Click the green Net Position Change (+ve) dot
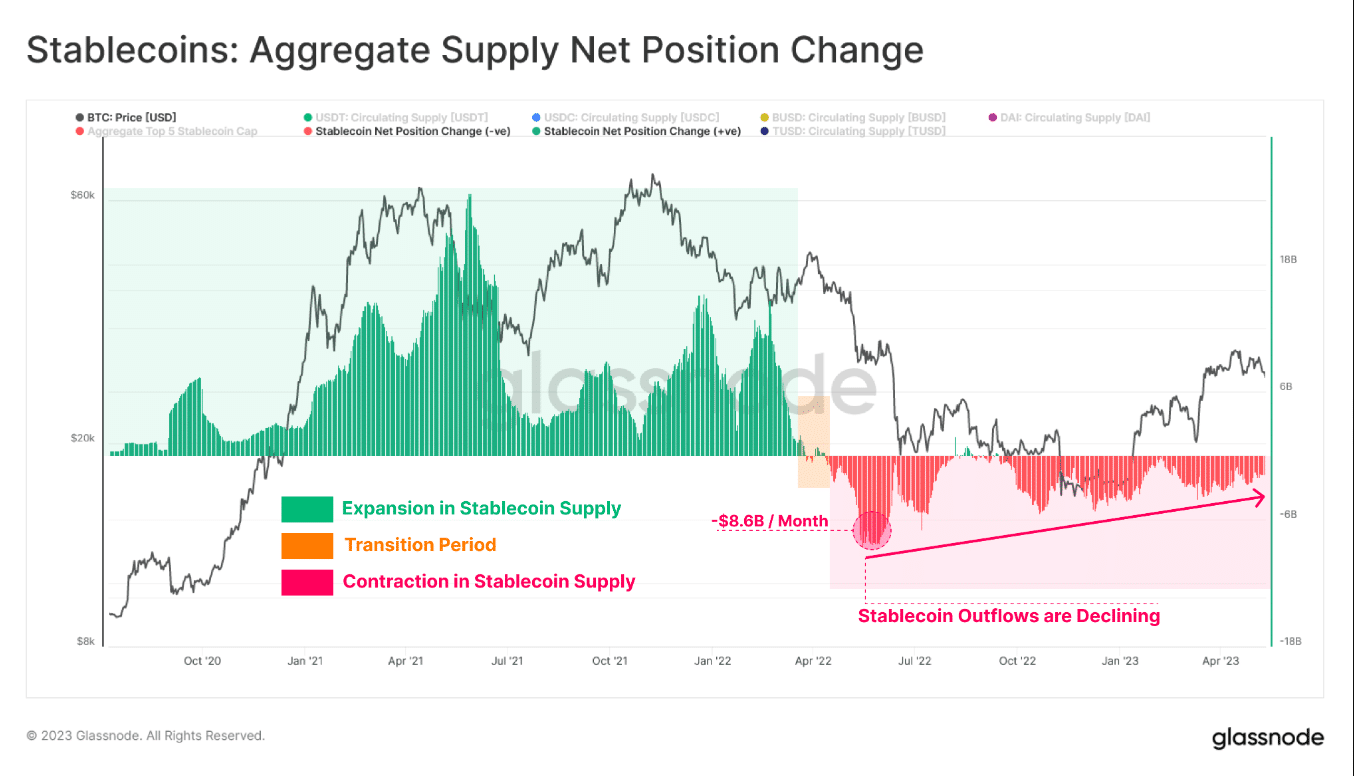The height and width of the screenshot is (776, 1354). (535, 131)
